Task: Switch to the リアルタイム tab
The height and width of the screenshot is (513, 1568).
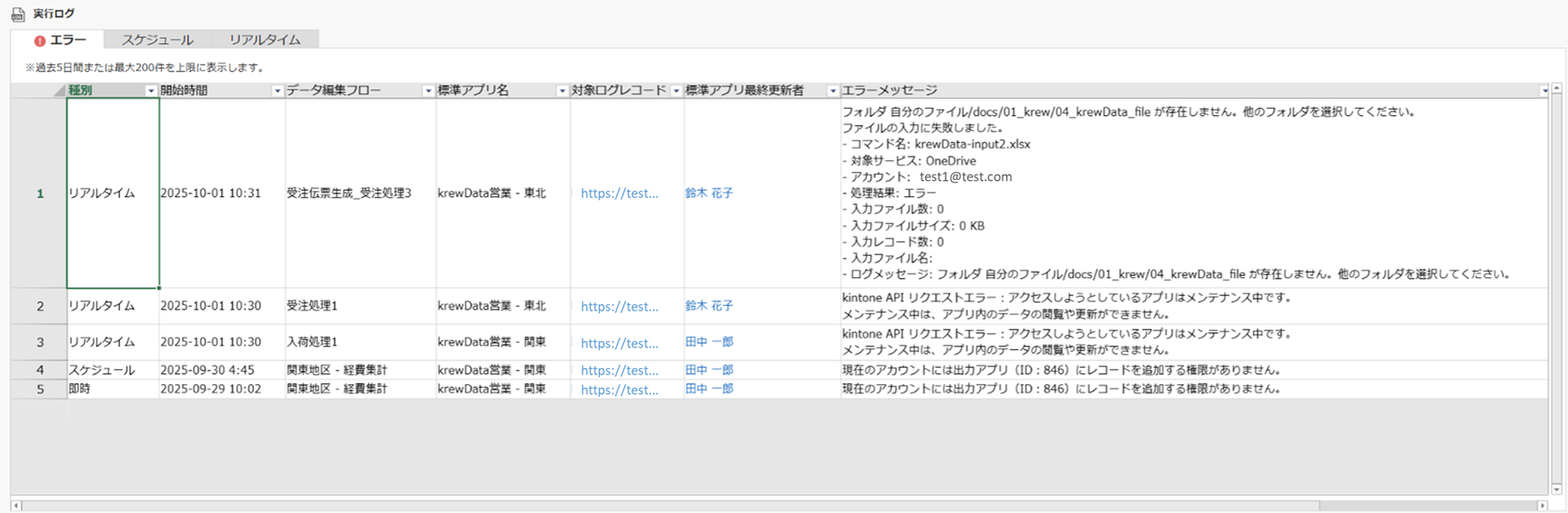Action: tap(265, 40)
